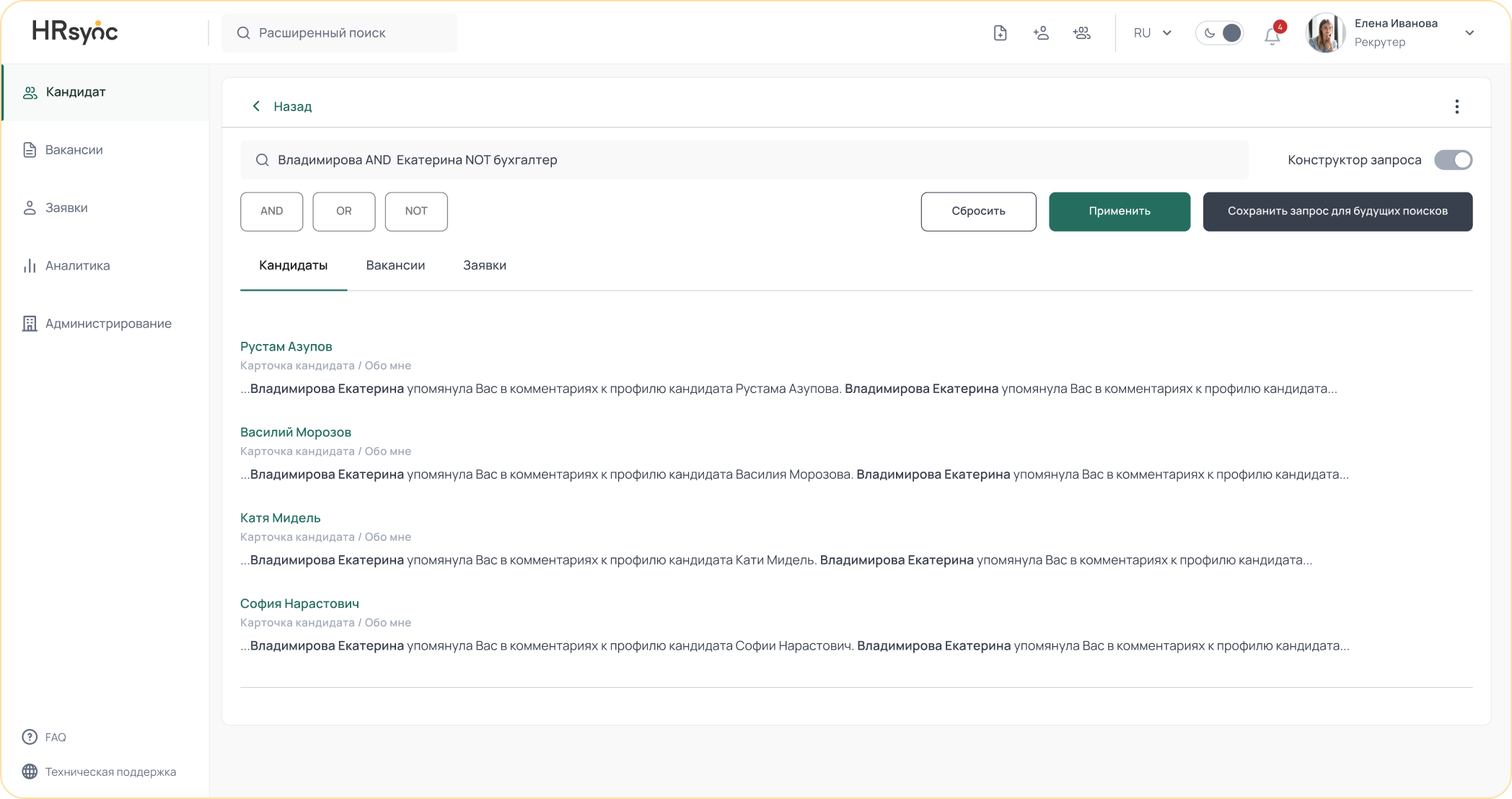1512x799 pixels.
Task: Click the Елена Иванова name
Action: [x=1396, y=23]
